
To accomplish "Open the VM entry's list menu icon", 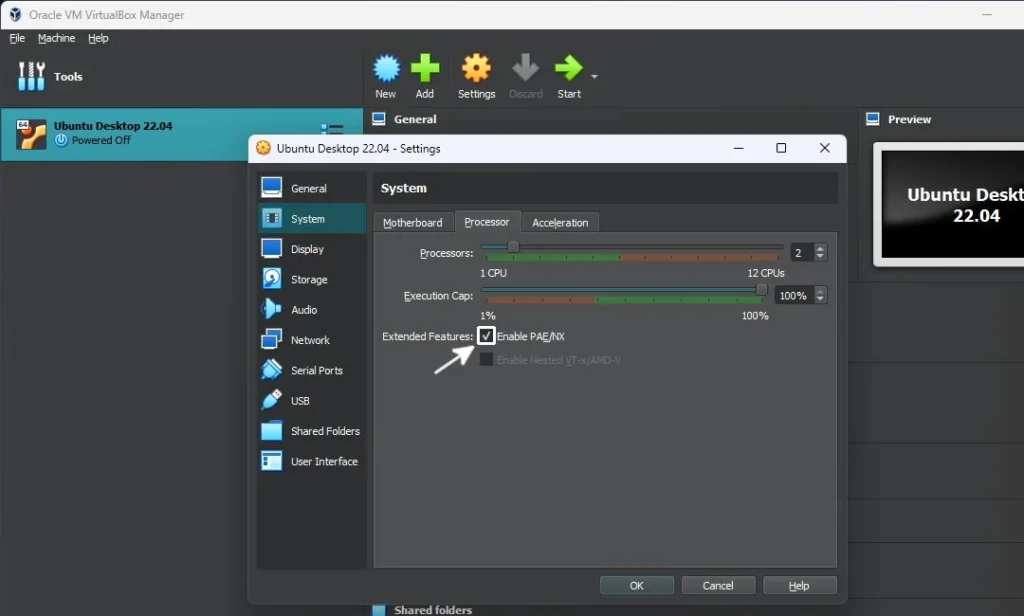I will (332, 129).
